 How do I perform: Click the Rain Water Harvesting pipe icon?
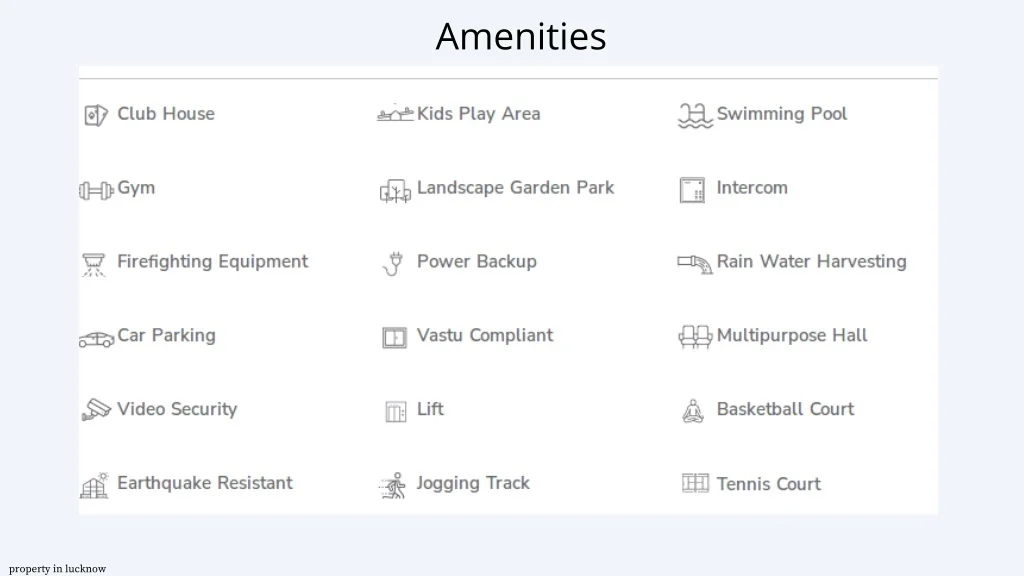[694, 263]
